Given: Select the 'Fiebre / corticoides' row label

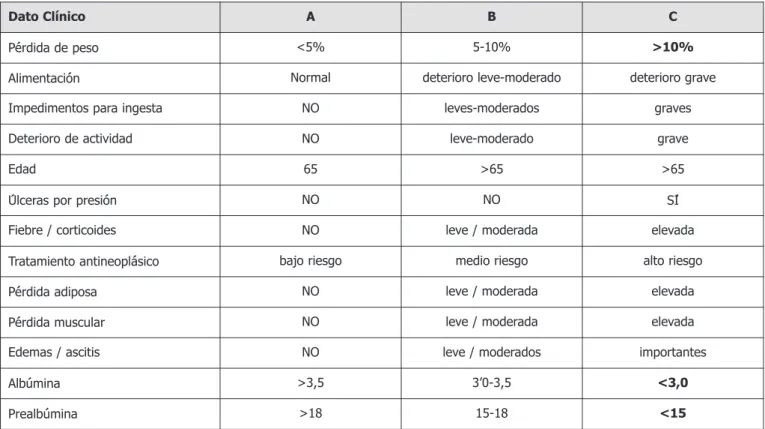Looking at the screenshot, I should (x=62, y=230).
